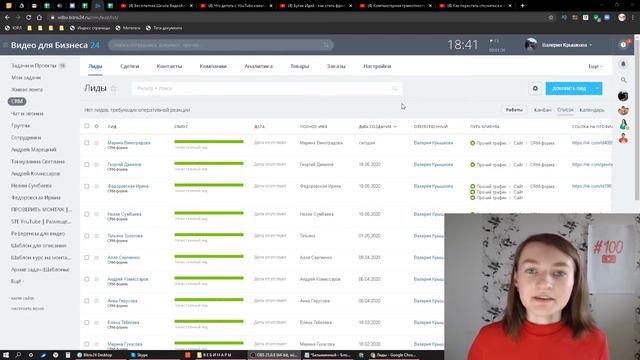Click the grid settings gear in table header
The height and width of the screenshot is (360, 640).
[x=97, y=126]
